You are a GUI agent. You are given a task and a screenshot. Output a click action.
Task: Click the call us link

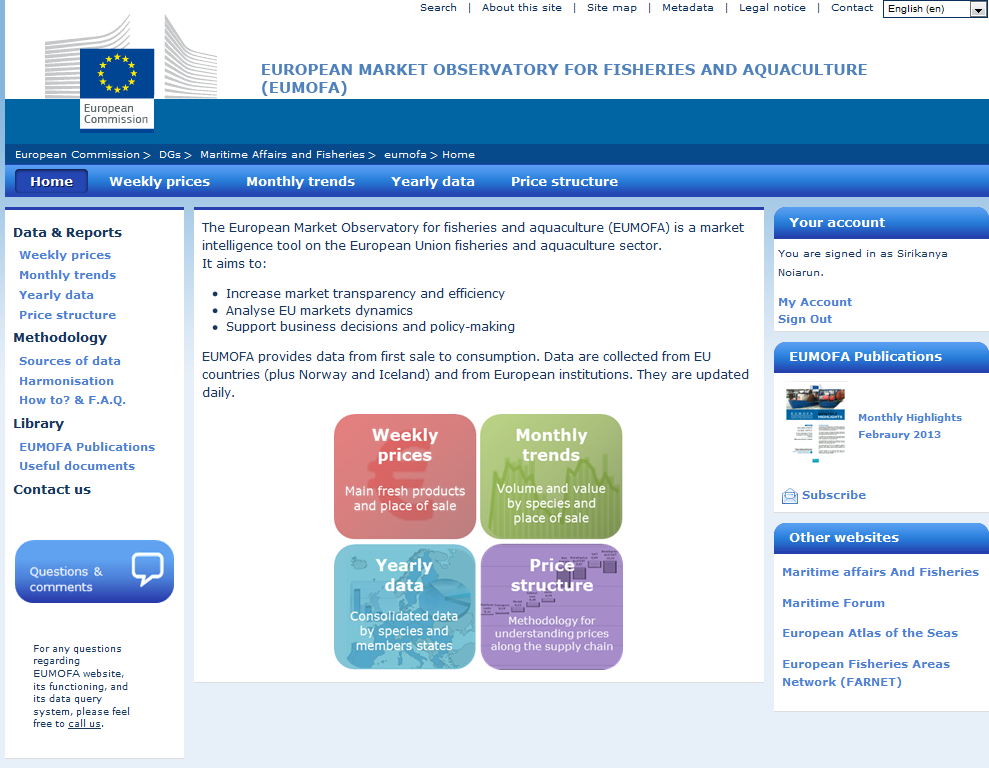85,724
